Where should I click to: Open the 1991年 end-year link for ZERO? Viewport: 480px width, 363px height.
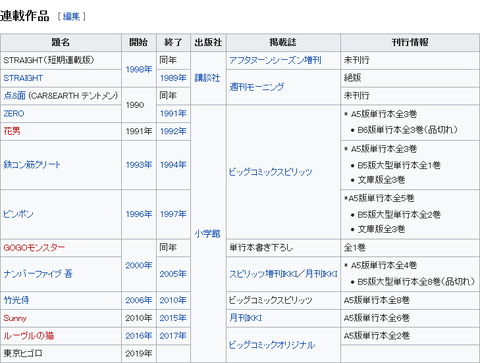173,114
